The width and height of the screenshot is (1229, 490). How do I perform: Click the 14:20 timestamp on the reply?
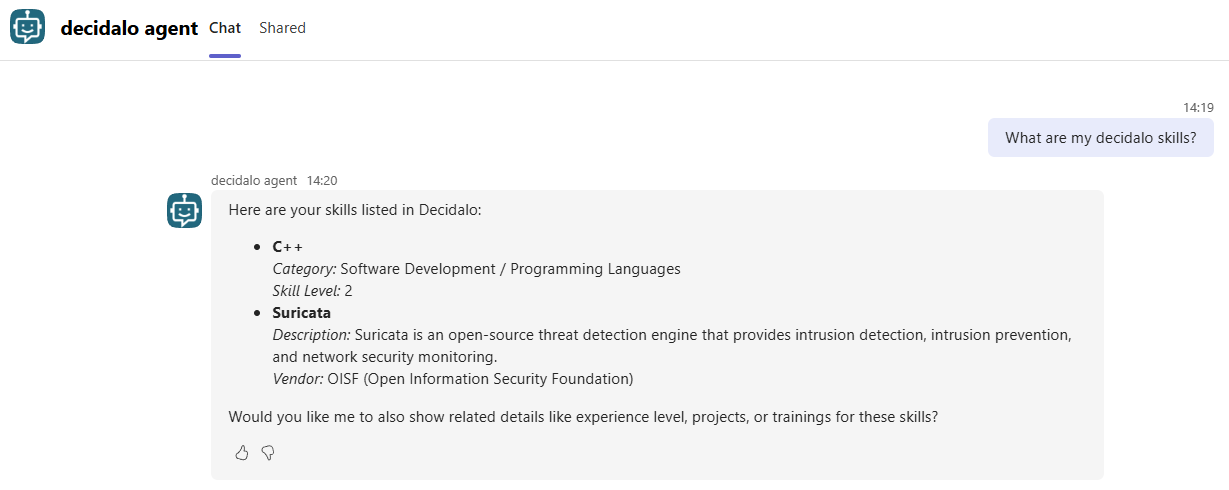click(x=322, y=181)
